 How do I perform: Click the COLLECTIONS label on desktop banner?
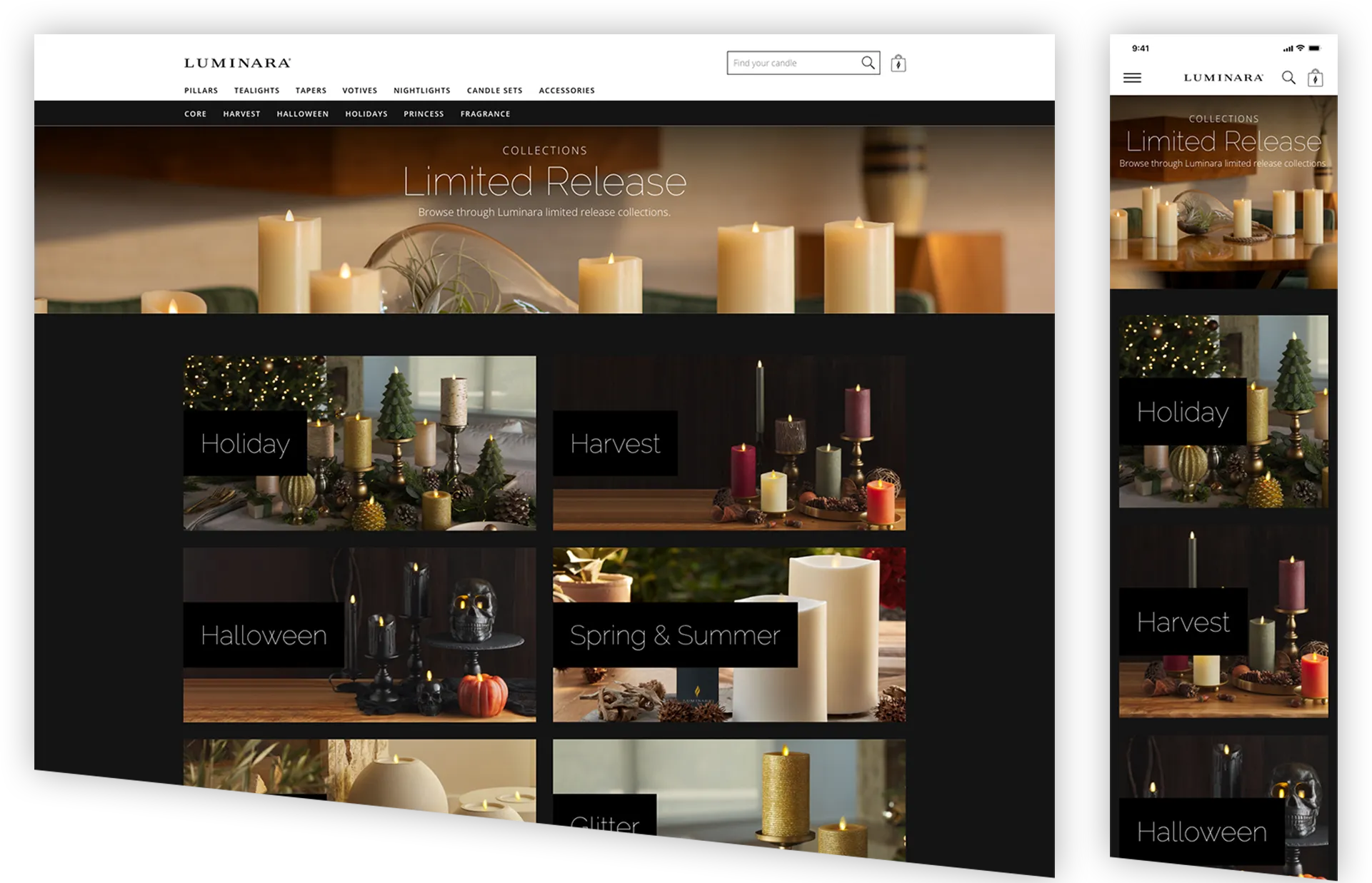tap(544, 151)
